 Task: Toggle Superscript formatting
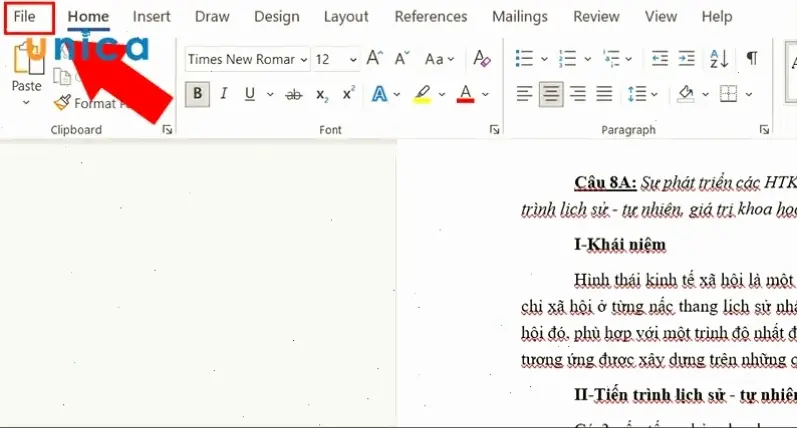pyautogui.click(x=348, y=94)
